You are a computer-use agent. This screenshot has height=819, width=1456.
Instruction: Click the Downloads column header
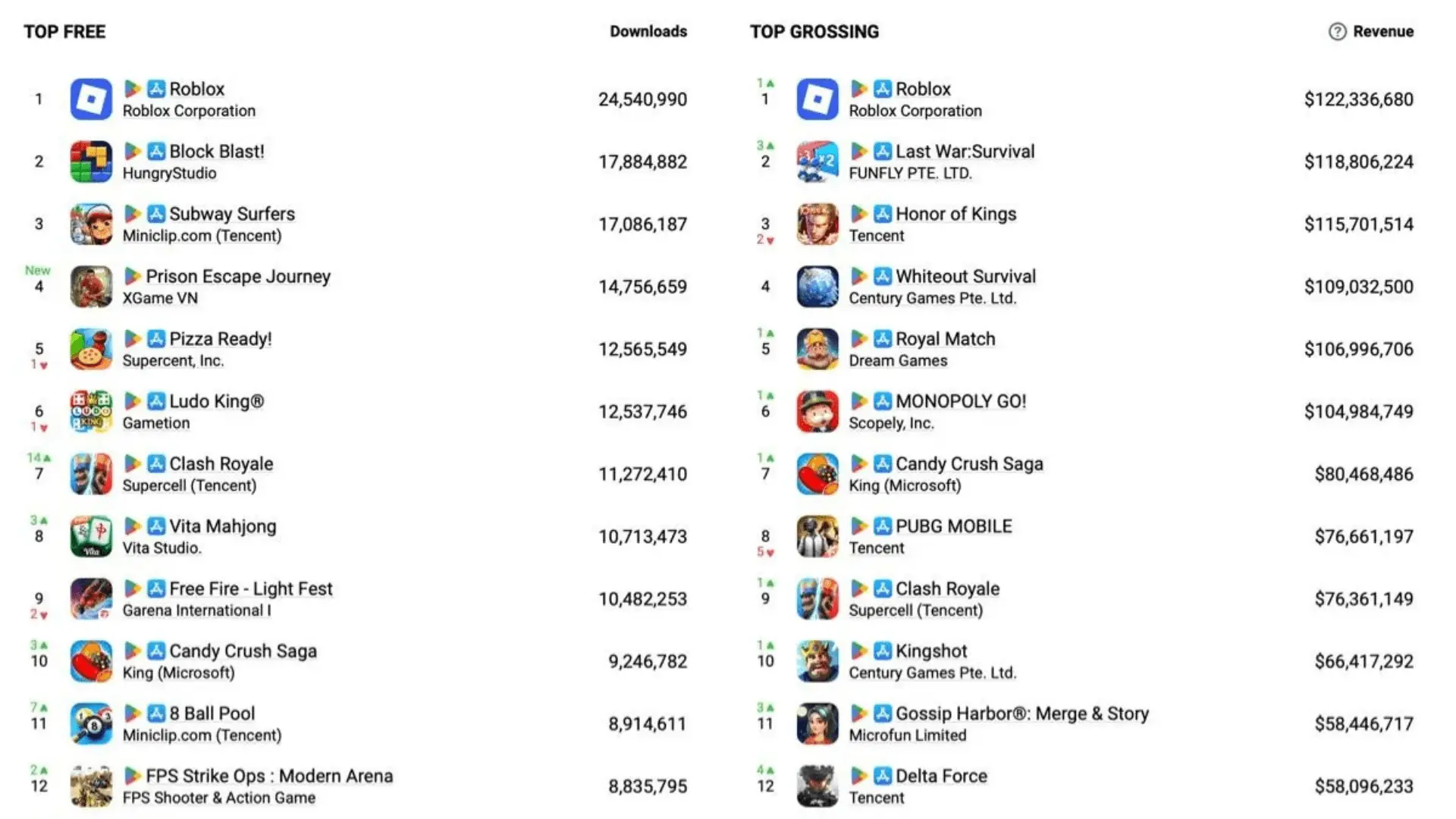coord(648,32)
